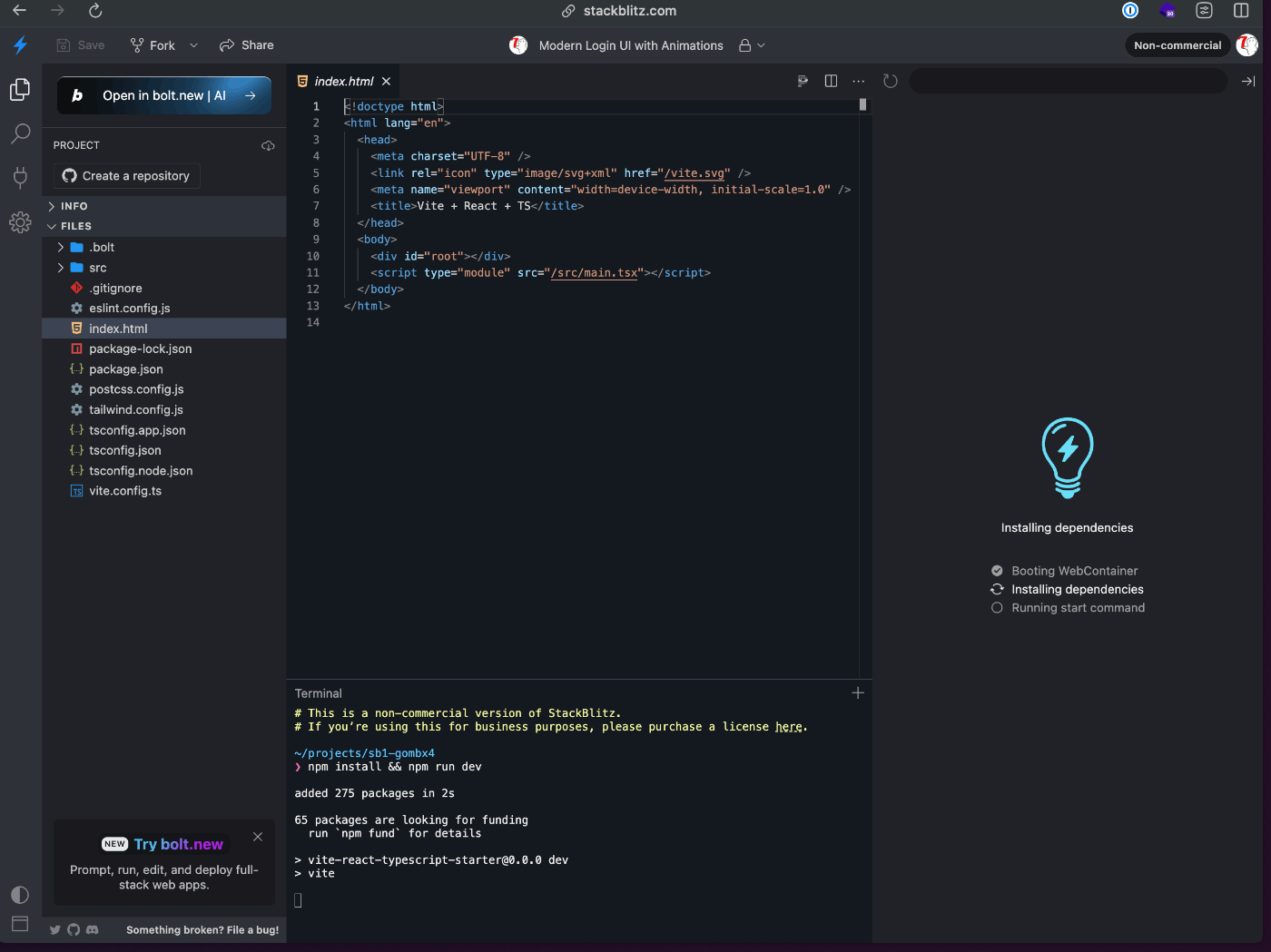This screenshot has width=1271, height=952.
Task: Open package-lock.json file
Action: tap(163, 348)
